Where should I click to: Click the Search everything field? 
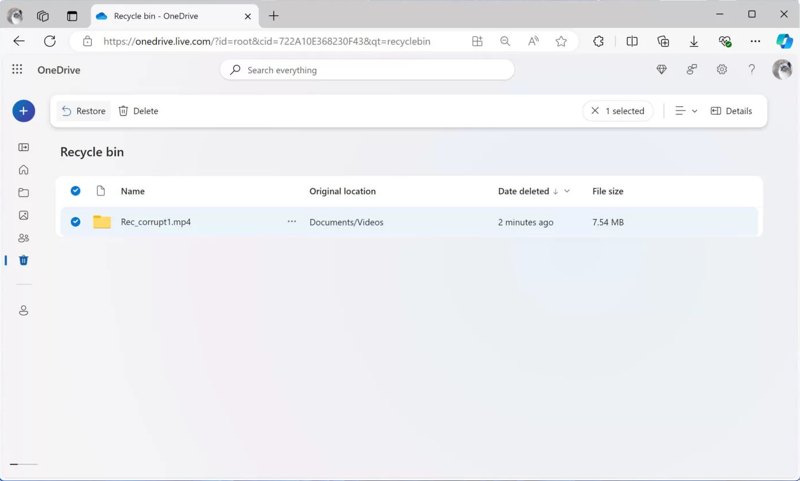[367, 70]
